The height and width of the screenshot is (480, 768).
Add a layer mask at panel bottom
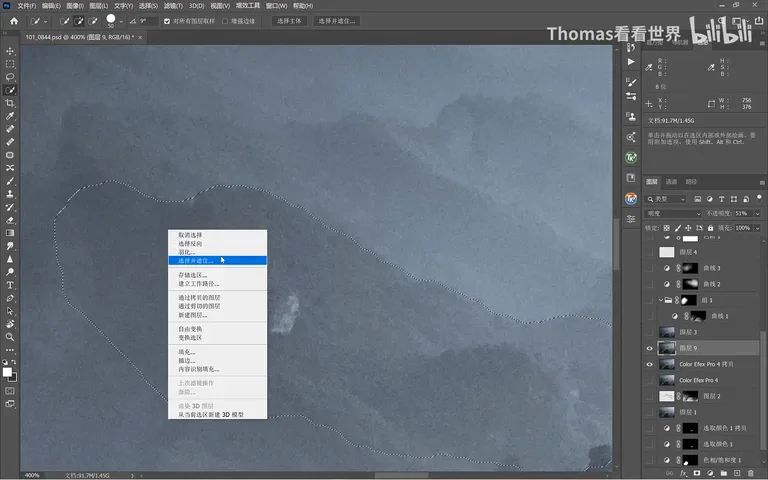click(x=696, y=473)
